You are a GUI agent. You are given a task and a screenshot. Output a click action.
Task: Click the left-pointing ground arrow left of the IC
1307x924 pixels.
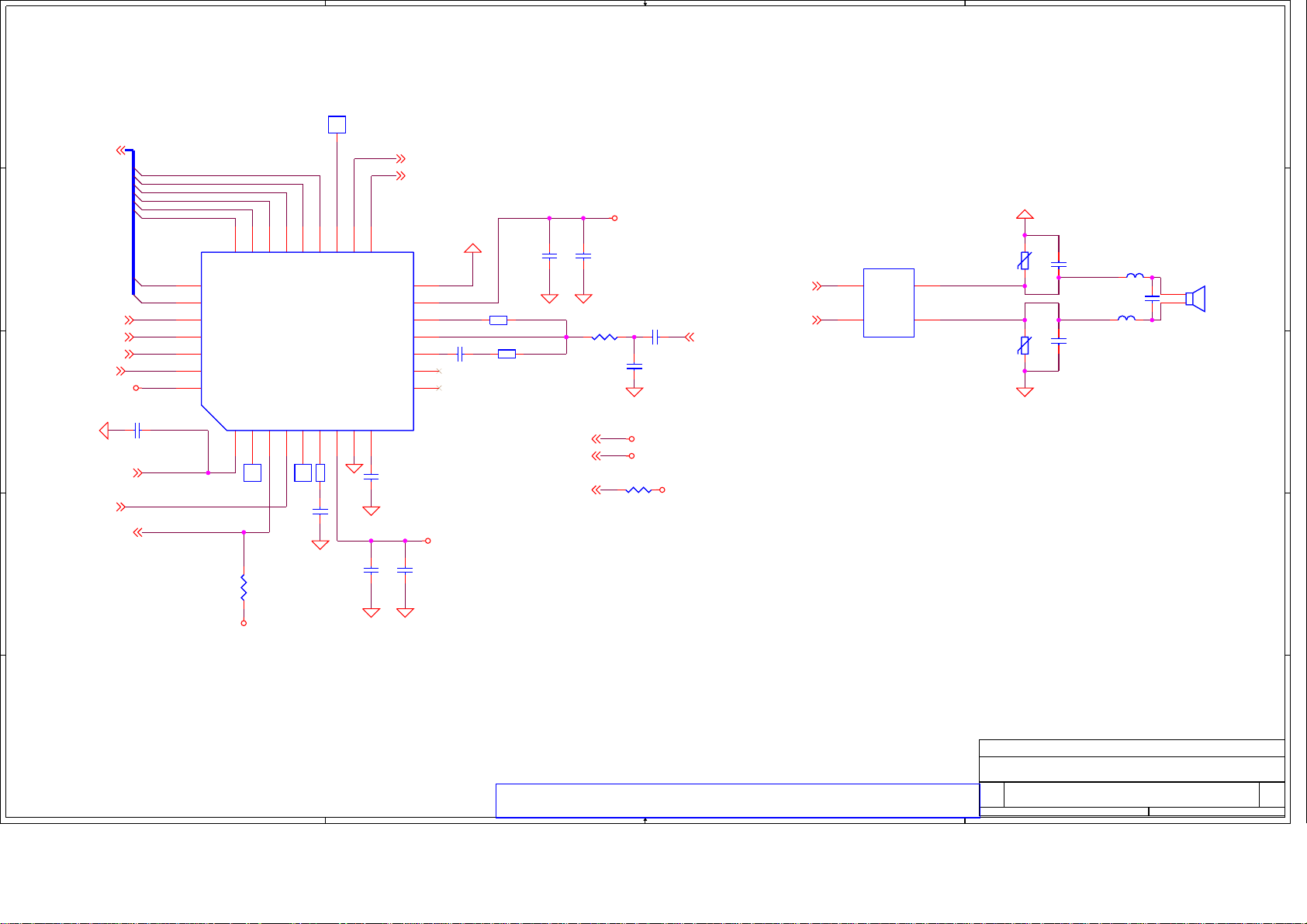click(x=105, y=430)
